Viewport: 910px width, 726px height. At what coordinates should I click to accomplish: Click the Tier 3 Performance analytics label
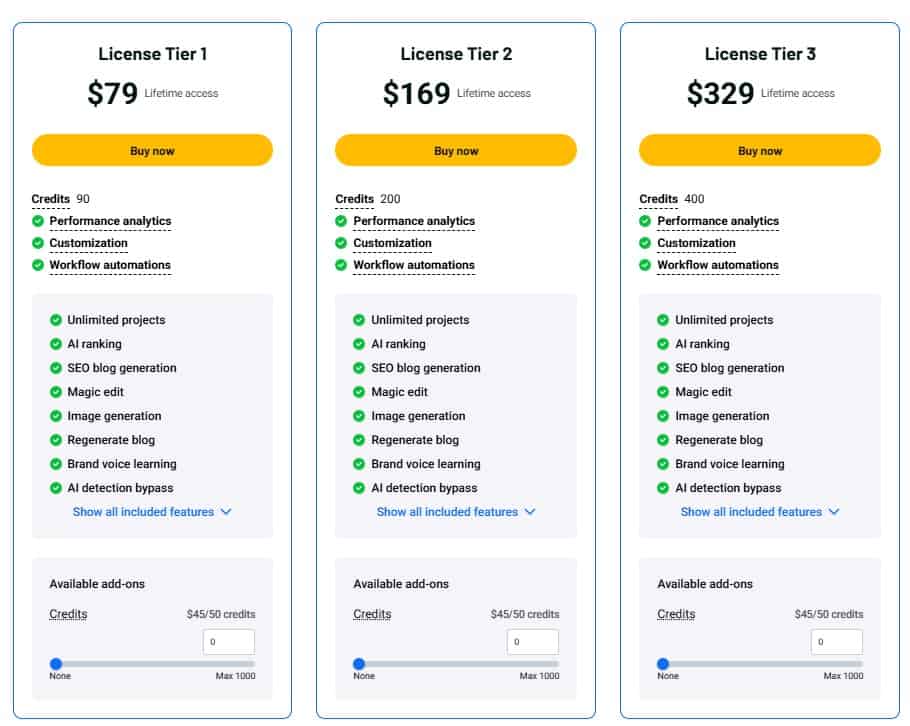[718, 221]
